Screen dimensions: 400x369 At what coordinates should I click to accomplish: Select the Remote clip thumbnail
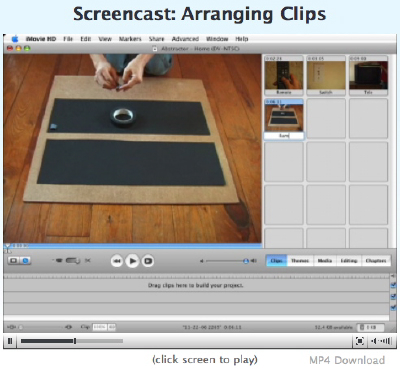[284, 76]
